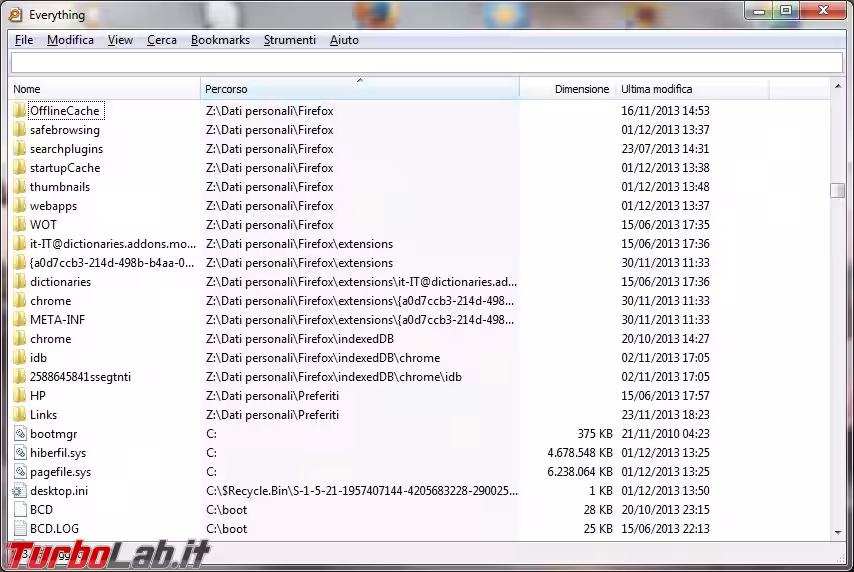Click the dictionaries folder icon
This screenshot has width=854, height=572.
tap(20, 282)
